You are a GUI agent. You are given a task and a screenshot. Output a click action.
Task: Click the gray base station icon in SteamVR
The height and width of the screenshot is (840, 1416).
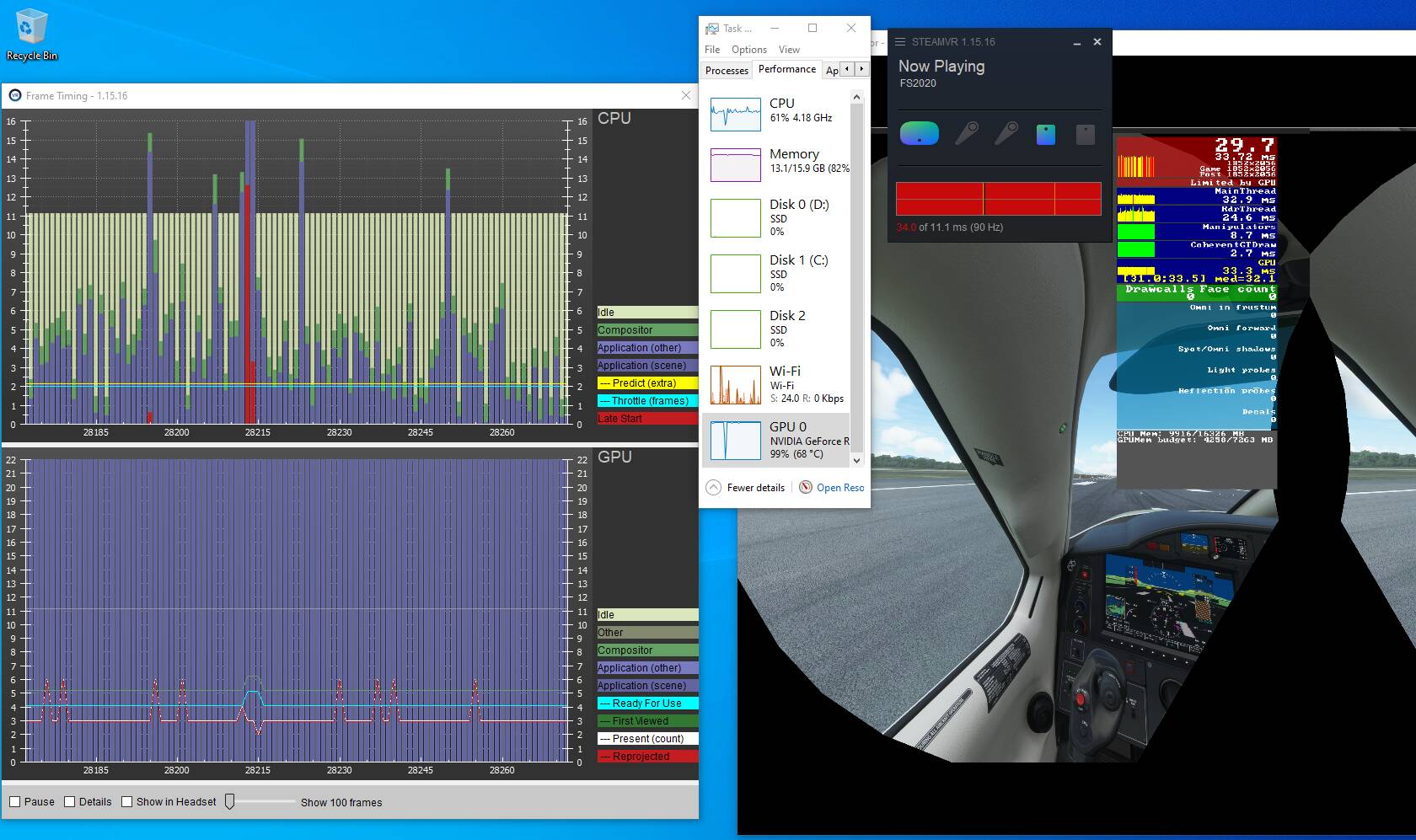(x=1085, y=134)
